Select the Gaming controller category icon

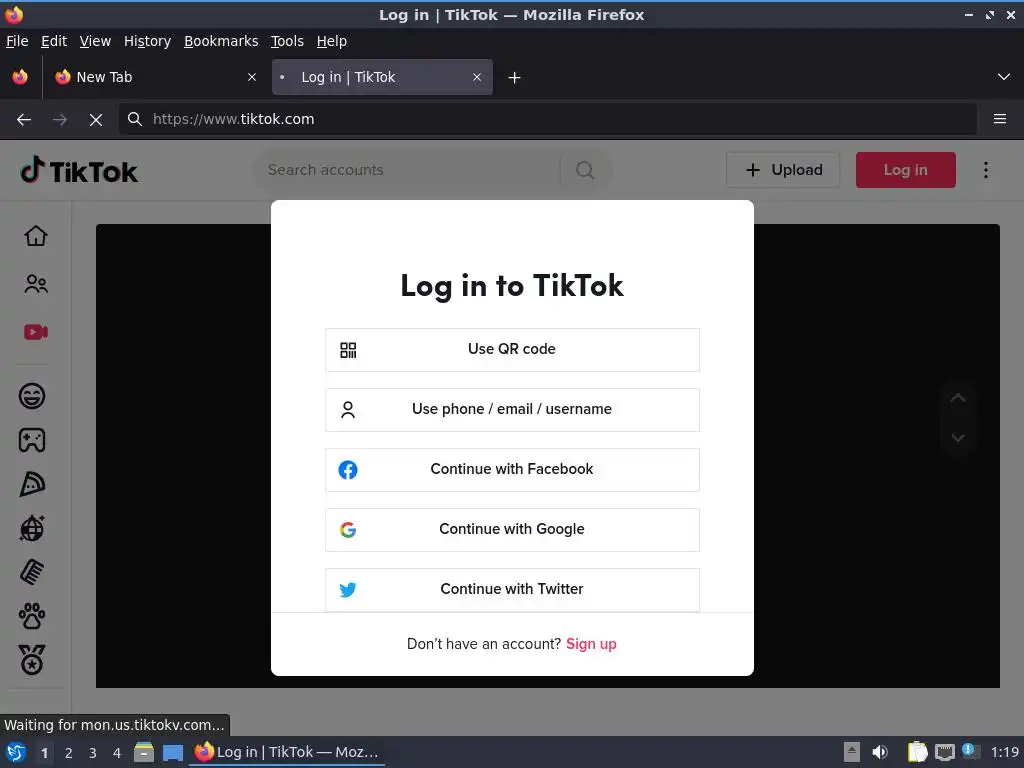click(x=32, y=440)
